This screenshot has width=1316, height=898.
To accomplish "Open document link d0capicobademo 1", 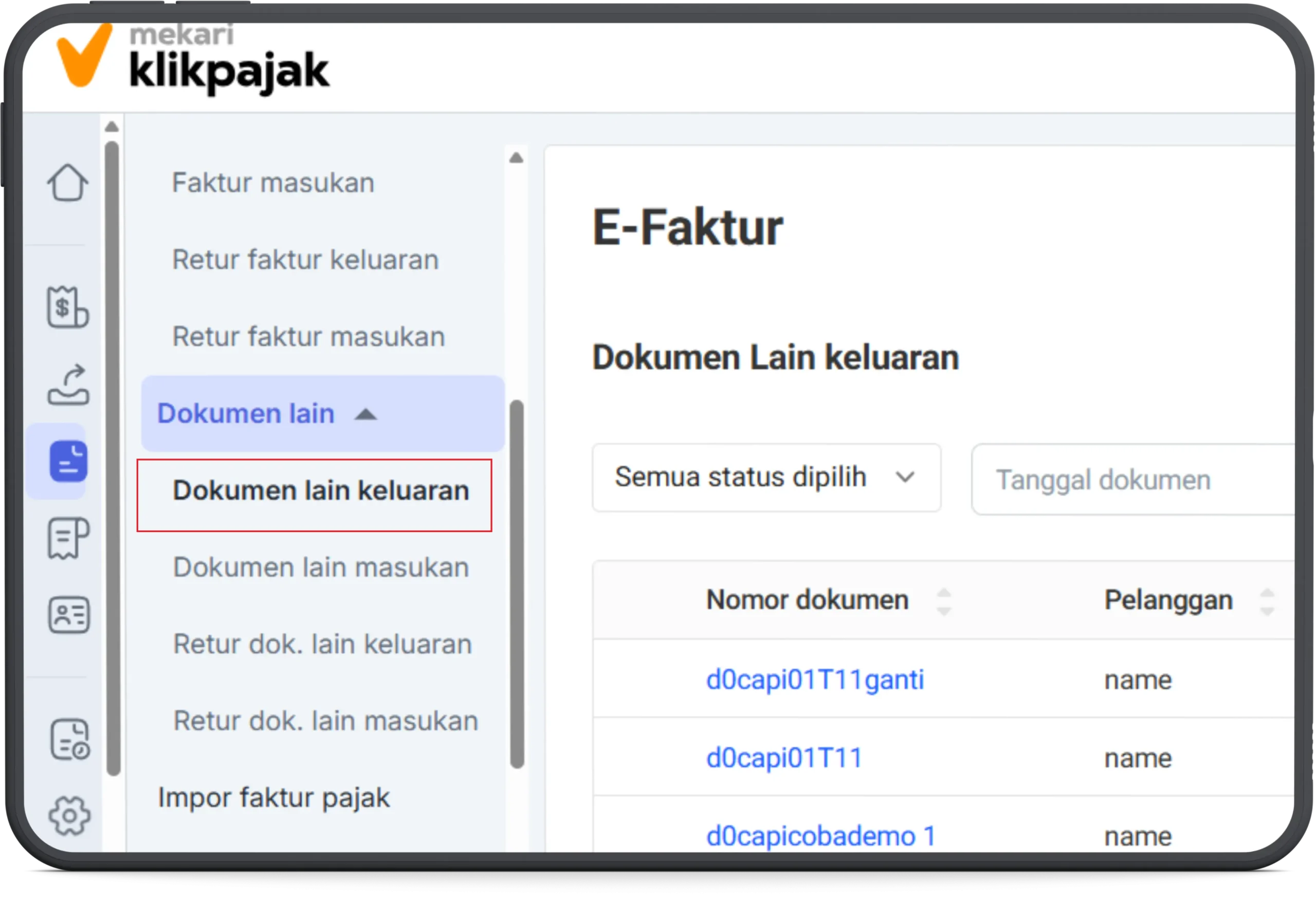I will pyautogui.click(x=819, y=835).
